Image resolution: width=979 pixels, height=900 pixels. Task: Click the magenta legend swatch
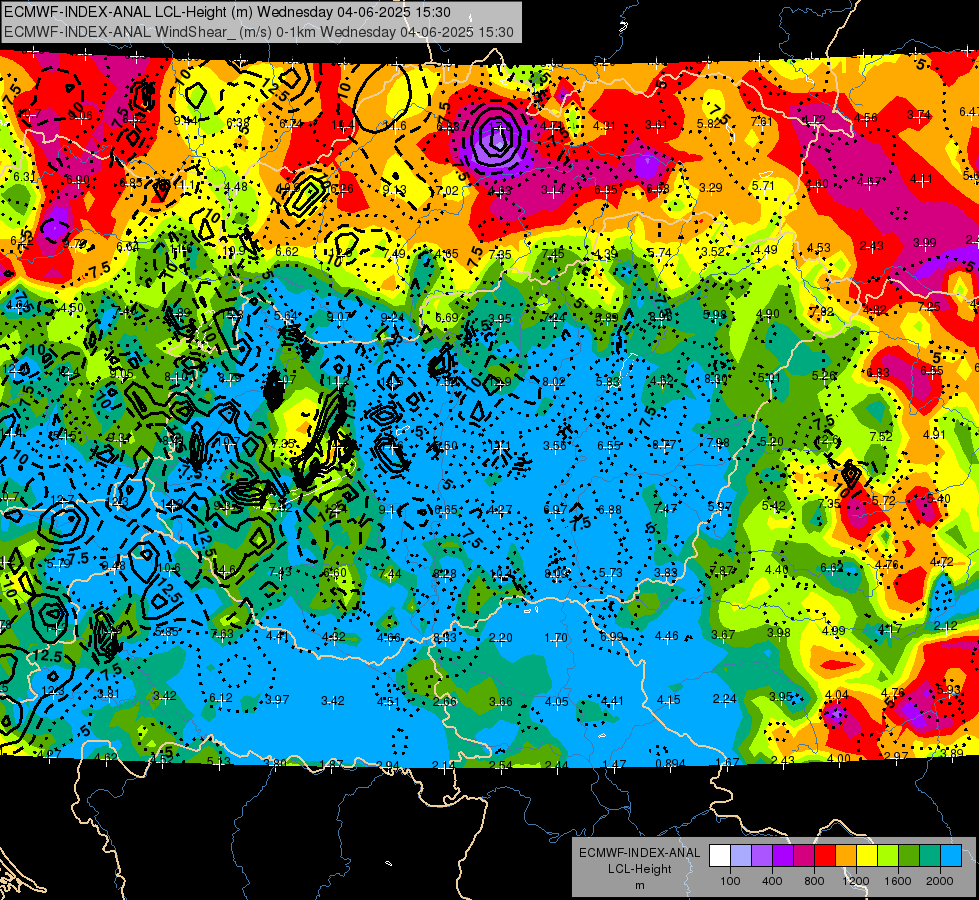pos(804,856)
